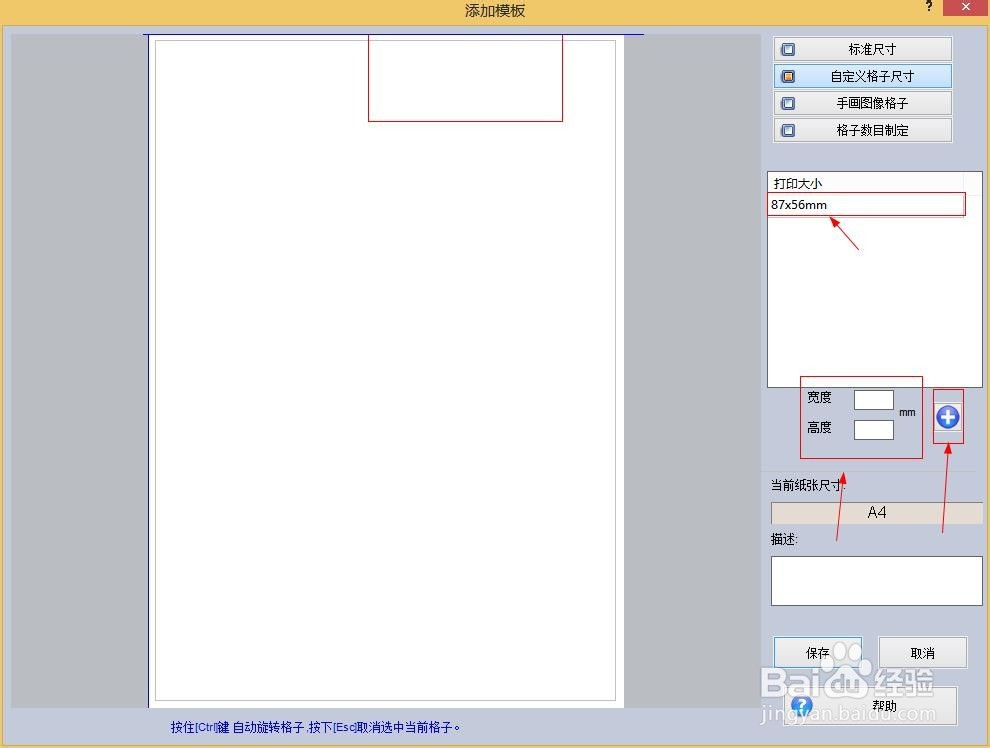The image size is (990, 748).
Task: Click the blue plus add-size icon
Action: click(948, 417)
